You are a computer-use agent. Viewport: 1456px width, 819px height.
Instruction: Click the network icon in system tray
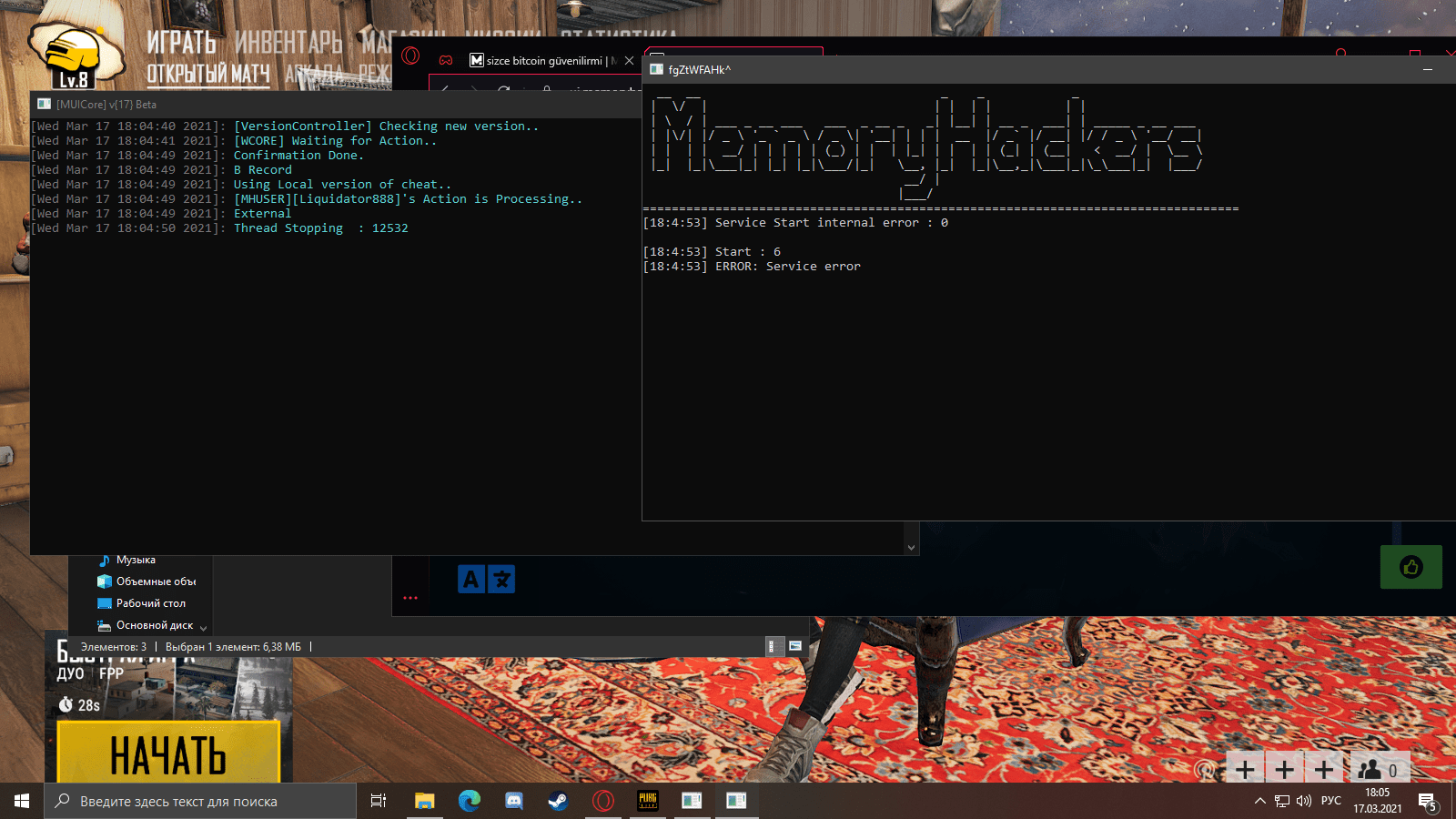point(1282,801)
